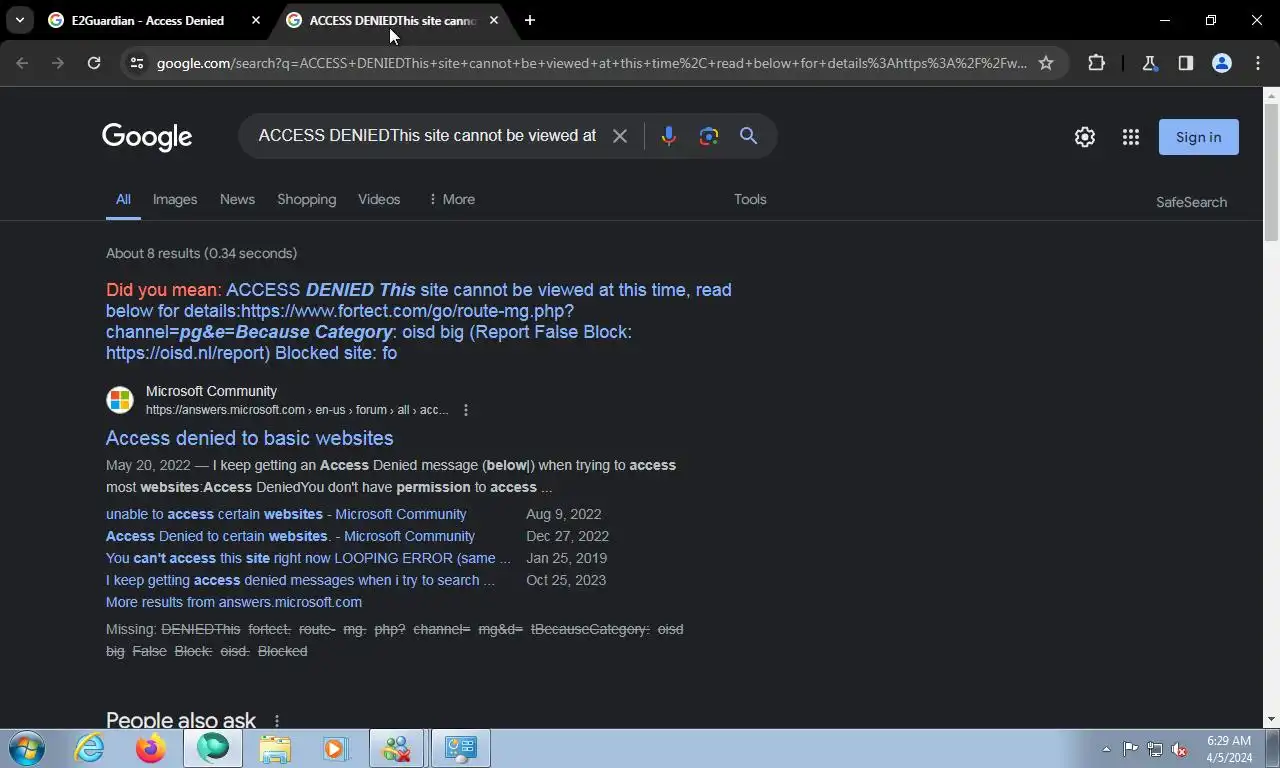Switch to Videos results
This screenshot has height=768, width=1280.
pos(379,199)
